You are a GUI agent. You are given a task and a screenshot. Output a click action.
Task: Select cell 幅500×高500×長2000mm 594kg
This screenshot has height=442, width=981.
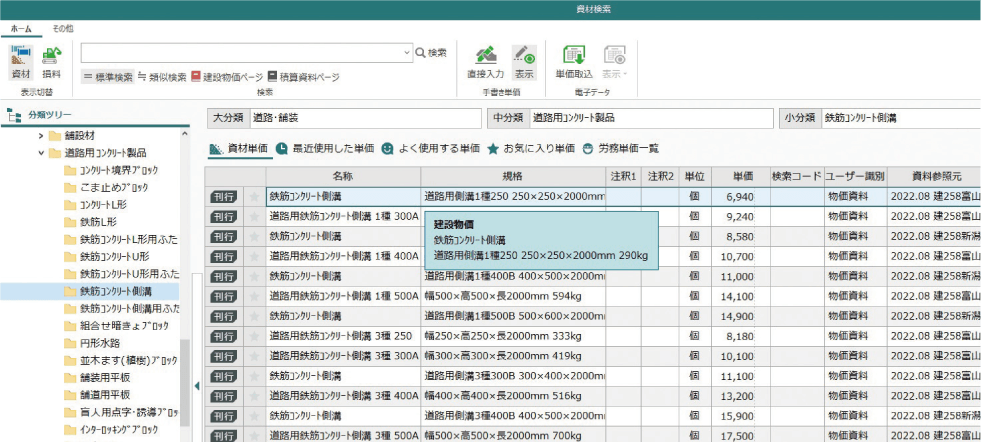(x=513, y=297)
